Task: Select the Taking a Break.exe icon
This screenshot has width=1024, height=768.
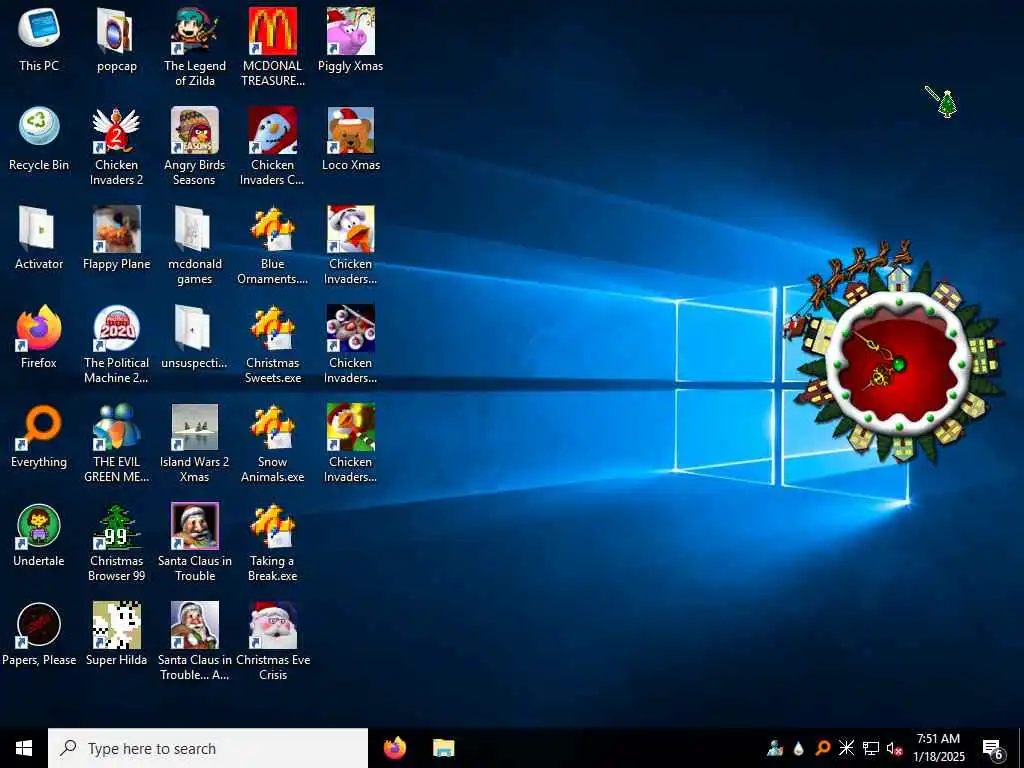Action: coord(272,542)
